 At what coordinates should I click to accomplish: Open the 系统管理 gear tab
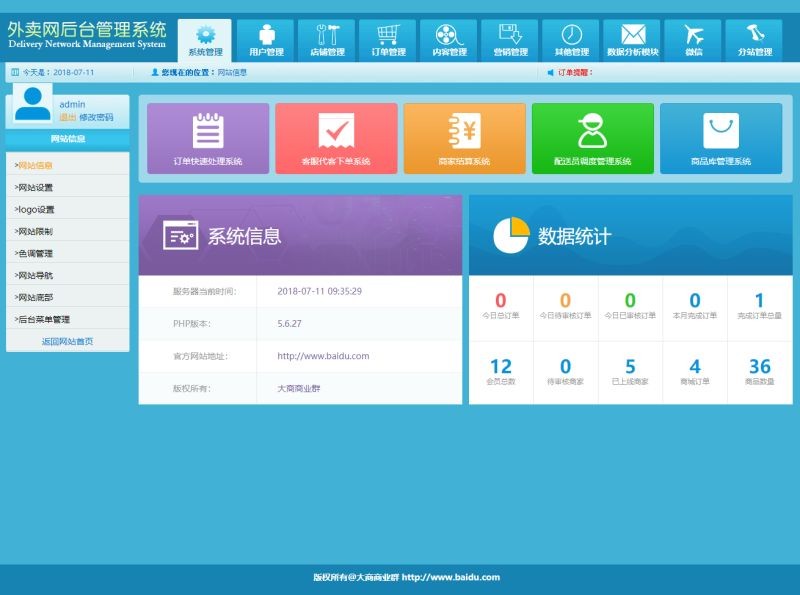(x=205, y=40)
